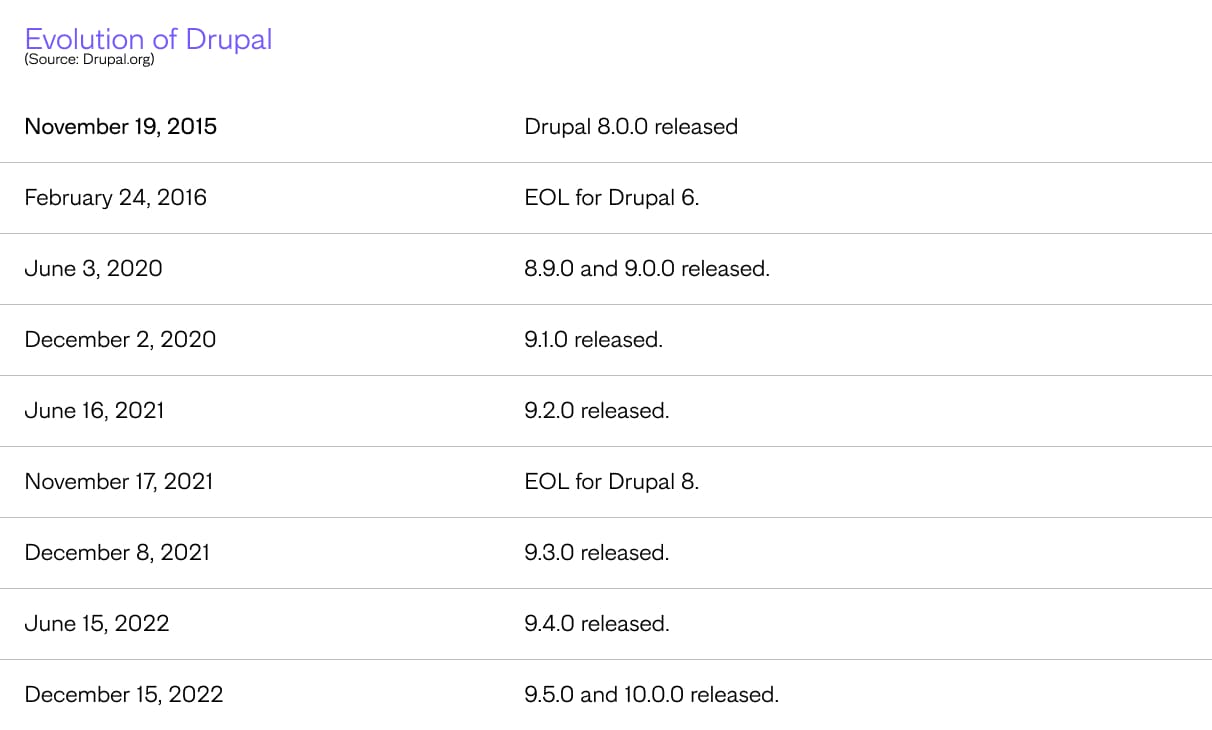Select the June 3, 2020 date
This screenshot has width=1212, height=730.
(93, 269)
